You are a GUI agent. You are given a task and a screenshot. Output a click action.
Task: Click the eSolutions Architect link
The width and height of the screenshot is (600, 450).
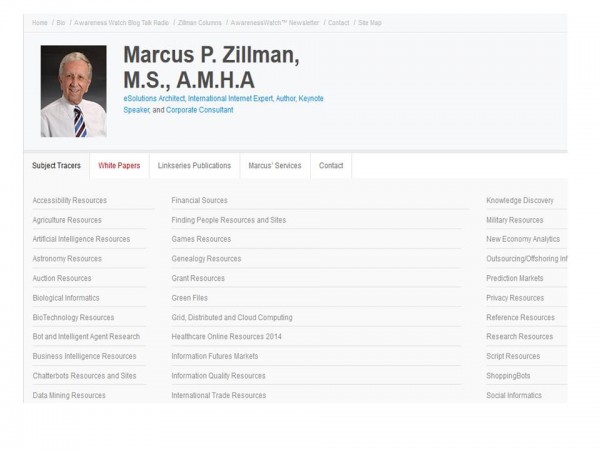tap(154, 98)
